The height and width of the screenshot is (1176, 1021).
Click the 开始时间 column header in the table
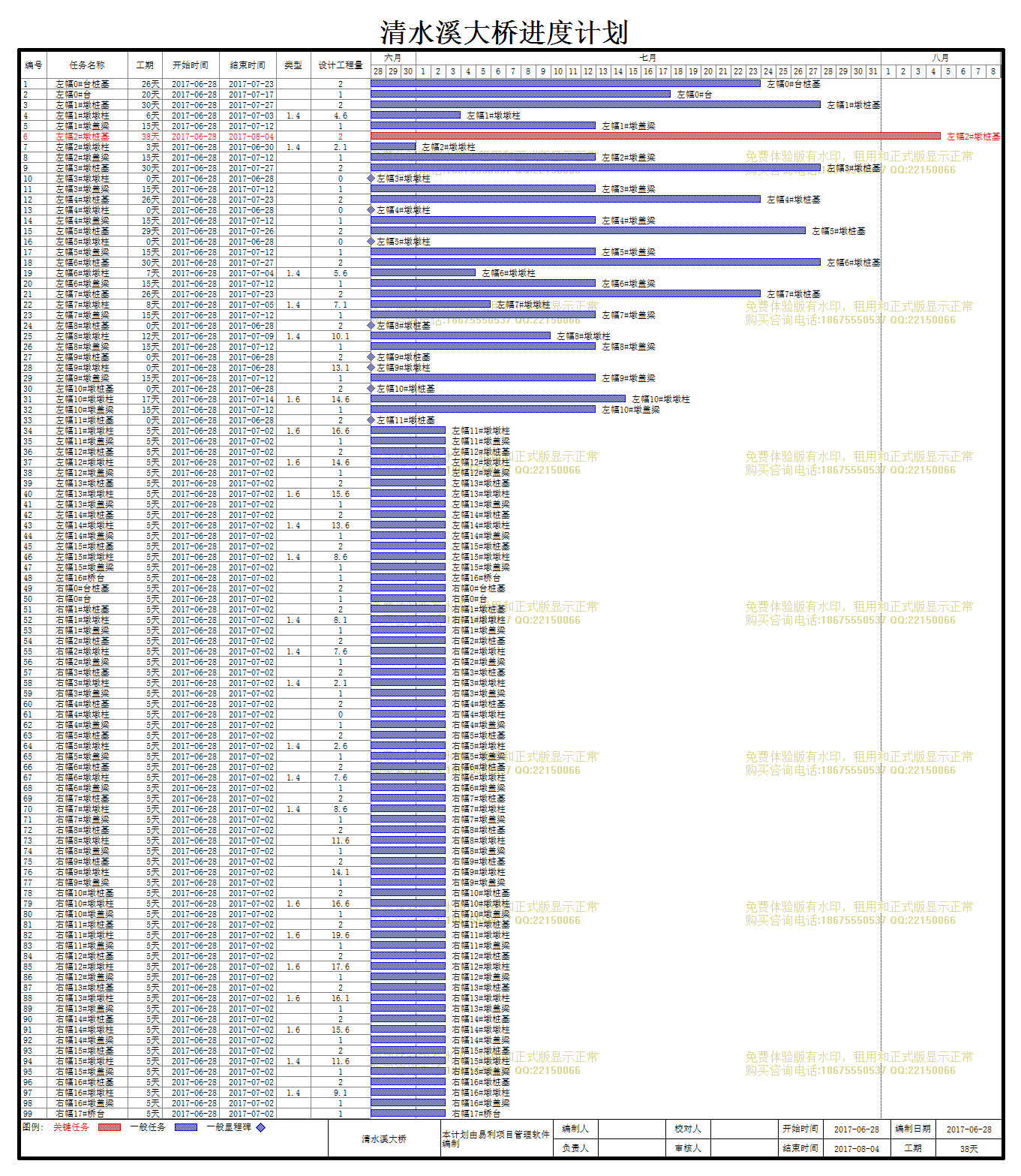(191, 65)
